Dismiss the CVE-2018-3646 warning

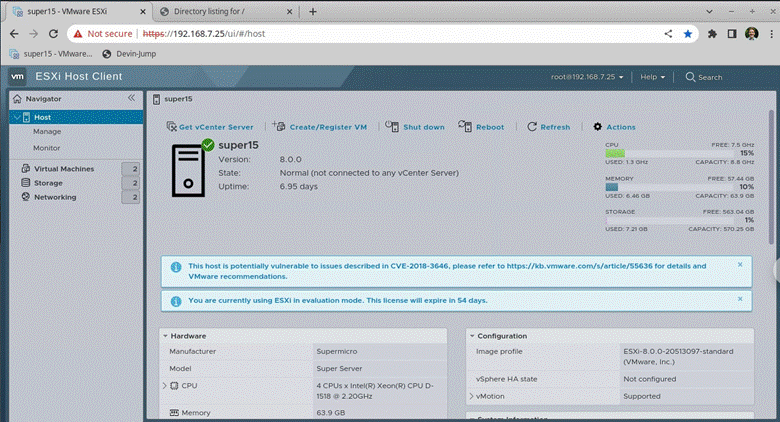[740, 265]
